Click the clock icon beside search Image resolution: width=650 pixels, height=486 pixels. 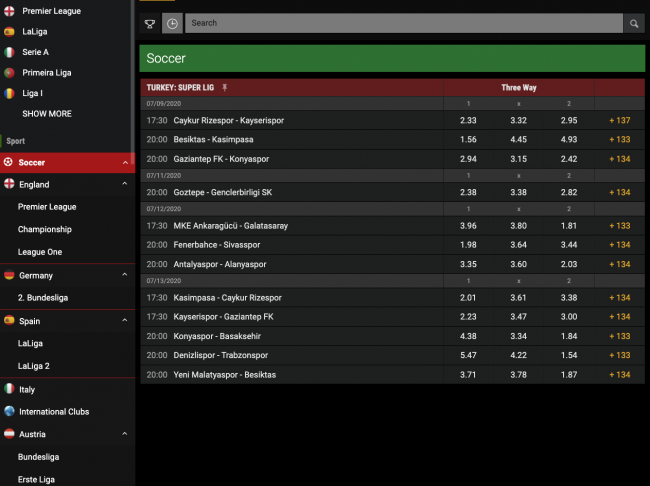tap(172, 23)
